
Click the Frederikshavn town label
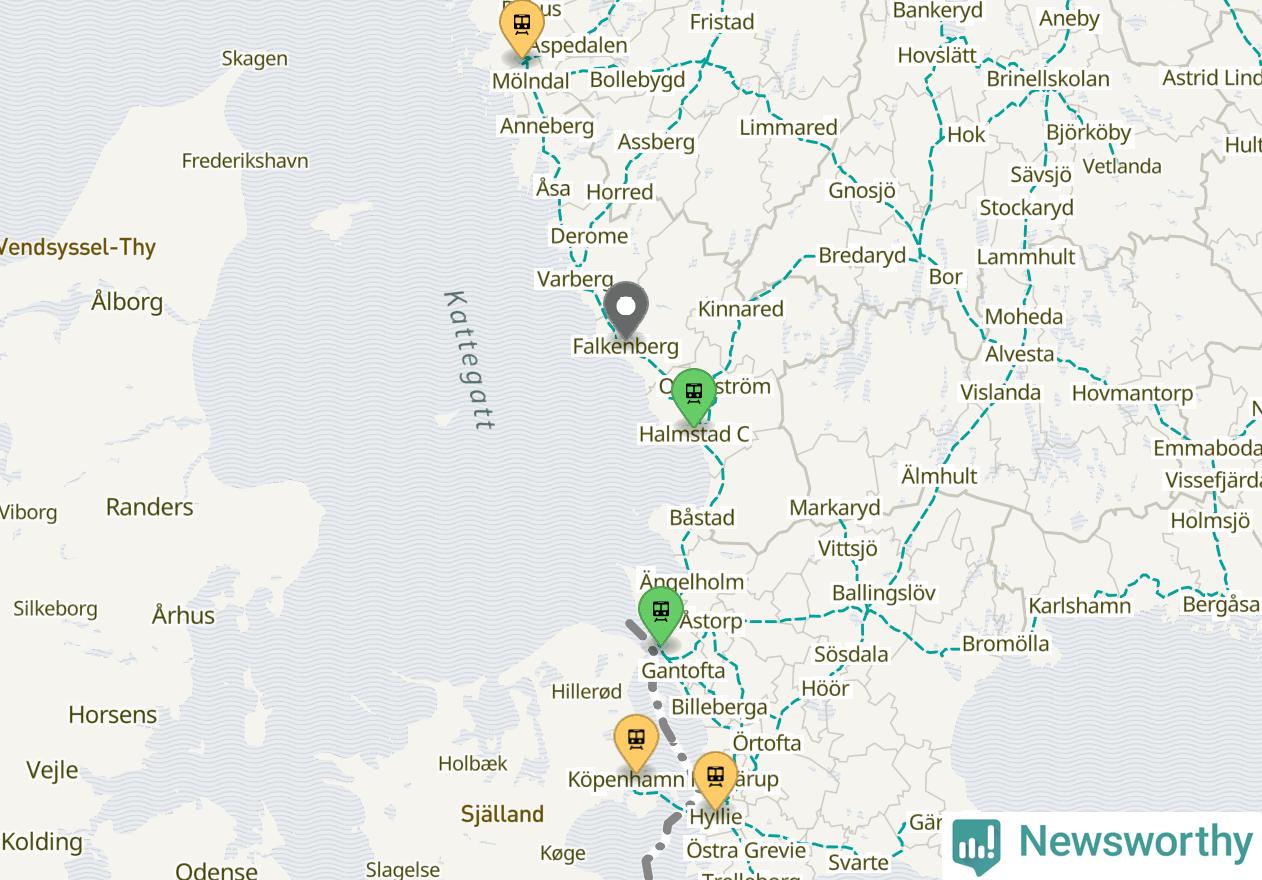(245, 160)
